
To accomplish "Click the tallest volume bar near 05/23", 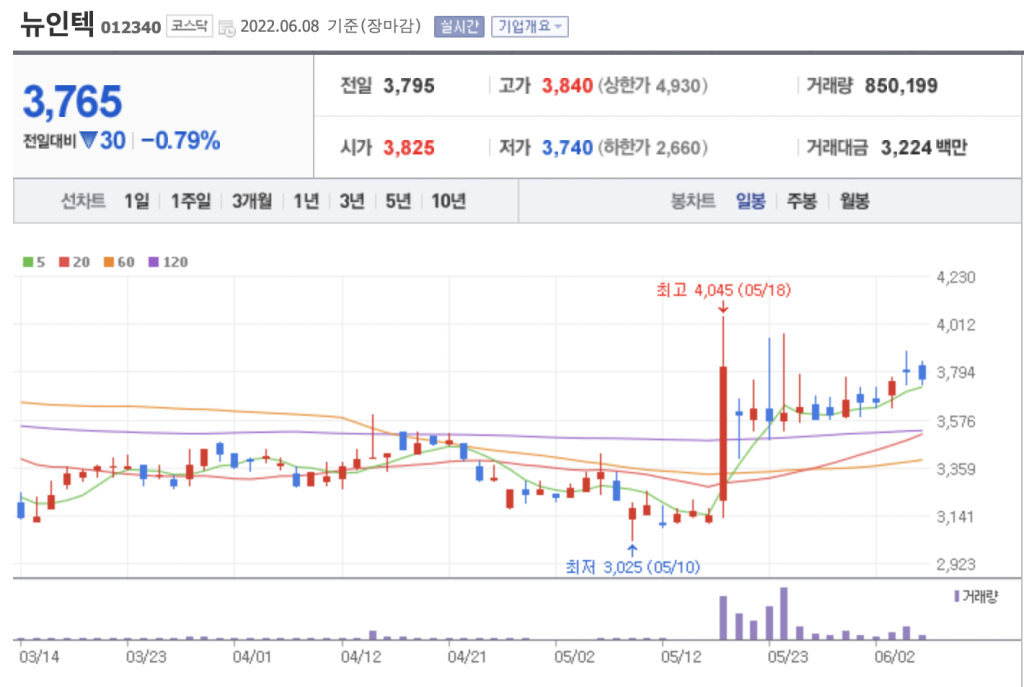I will click(x=784, y=614).
